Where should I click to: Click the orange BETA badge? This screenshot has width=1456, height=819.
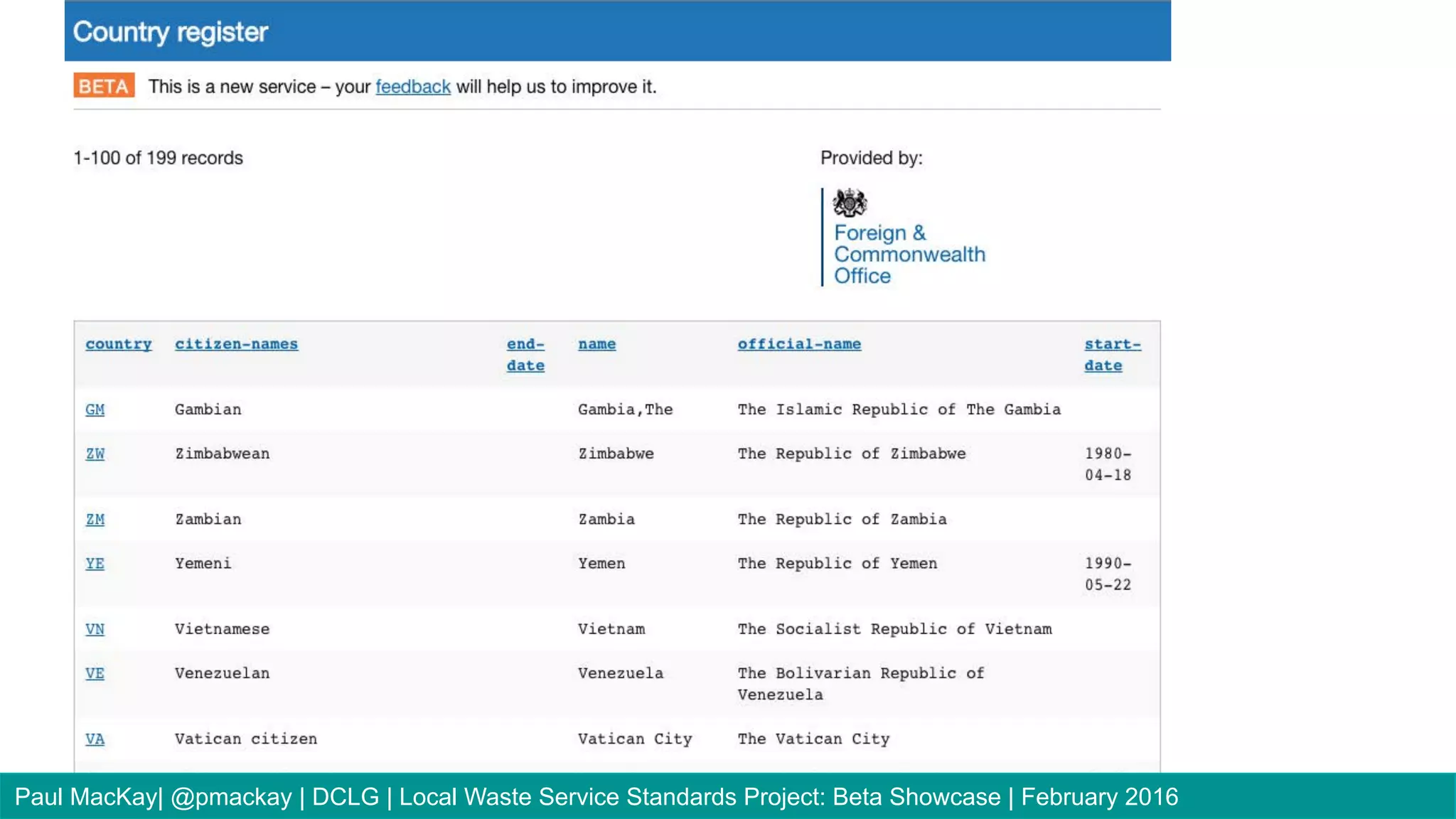click(104, 86)
